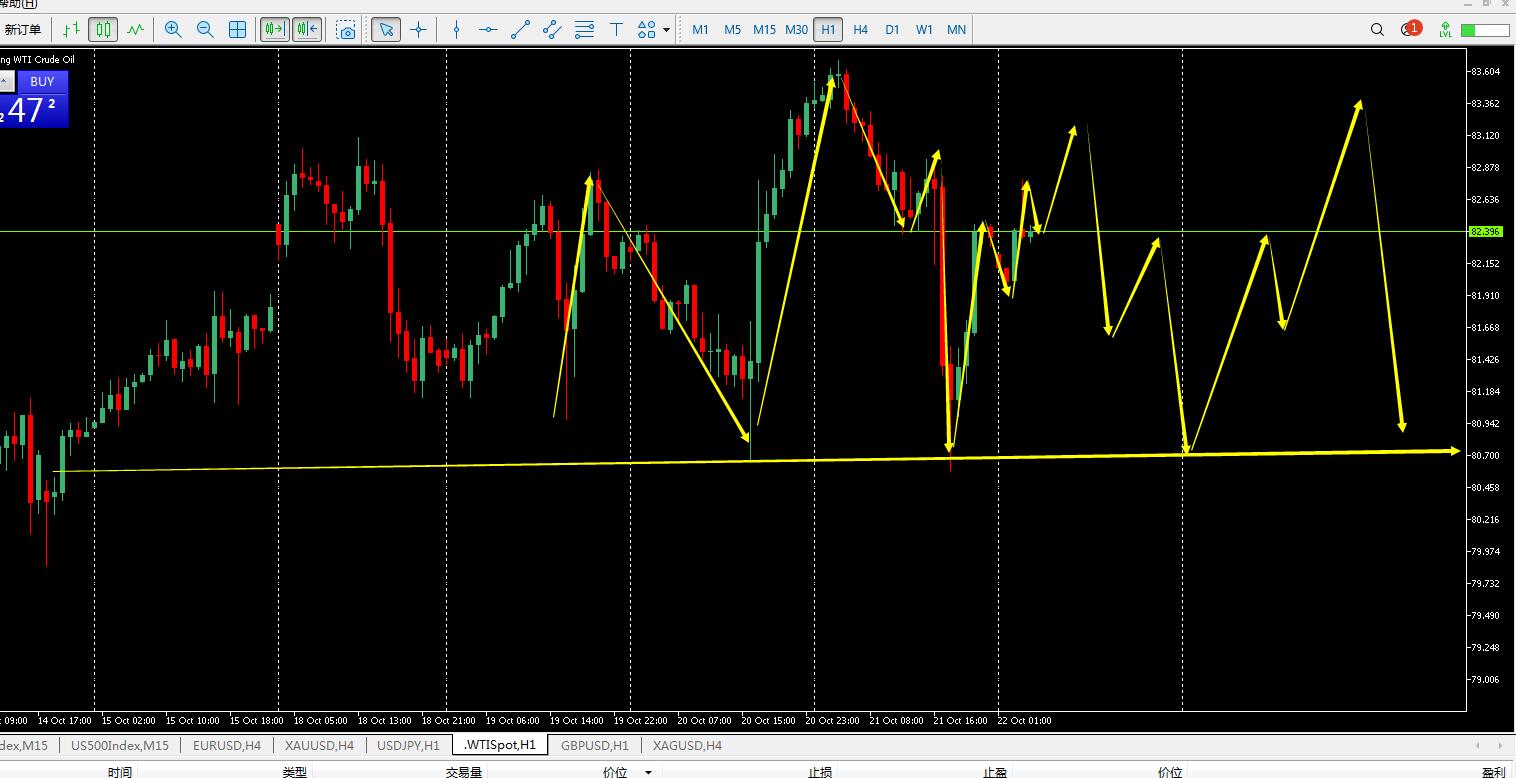Click the 82.396 current price label
This screenshot has height=778, width=1516.
coord(1485,231)
